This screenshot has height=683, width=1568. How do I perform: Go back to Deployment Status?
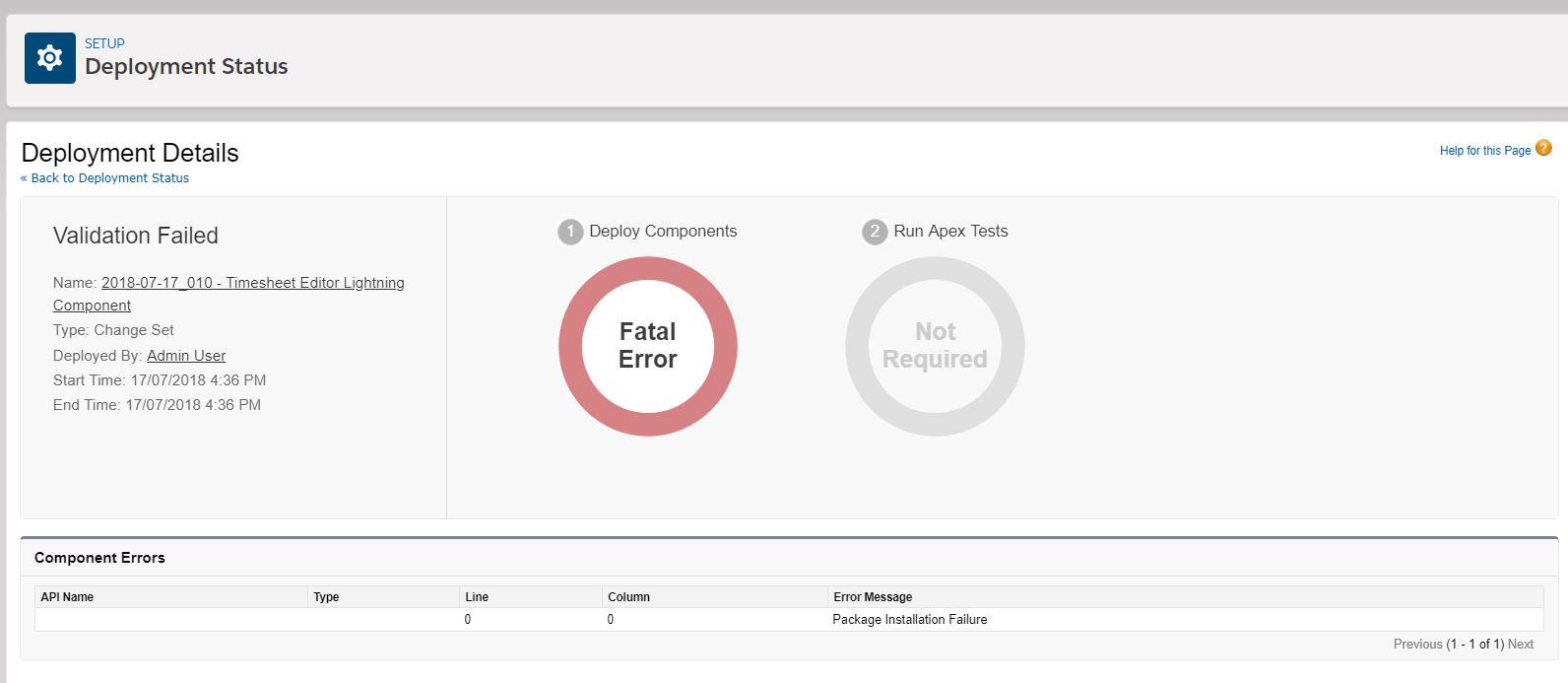(105, 178)
